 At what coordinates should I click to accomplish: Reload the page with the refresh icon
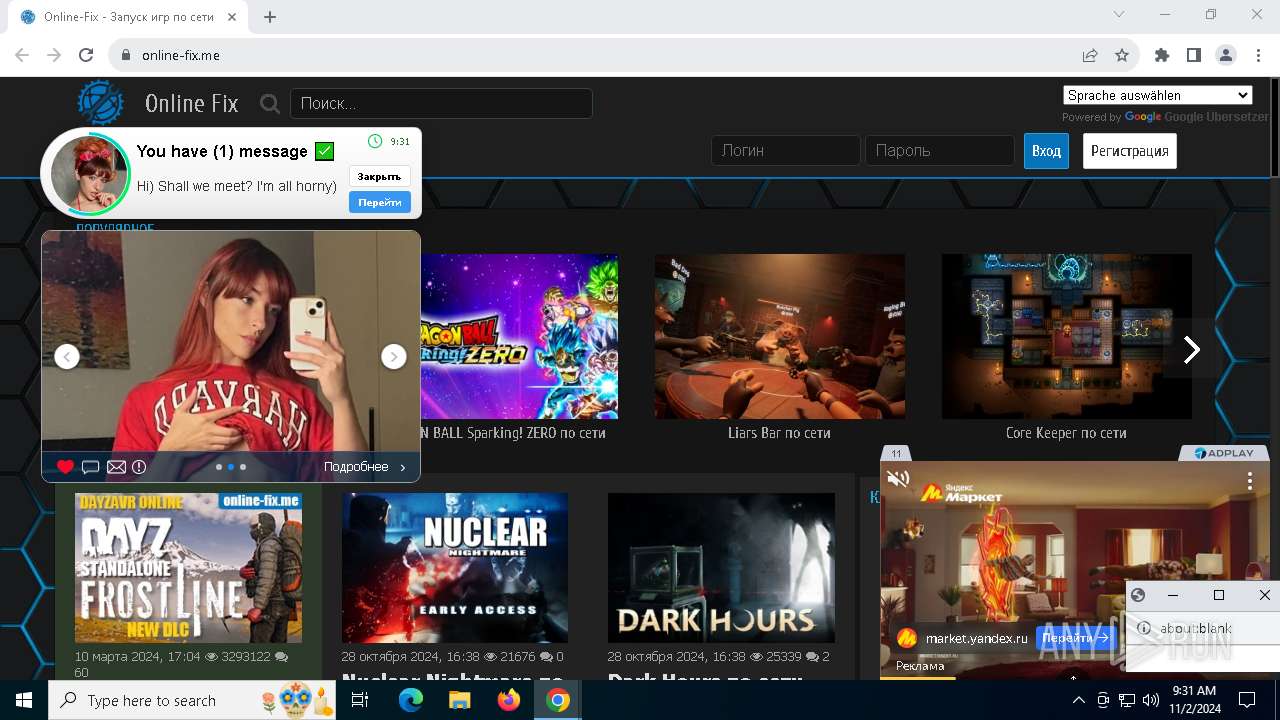(86, 55)
